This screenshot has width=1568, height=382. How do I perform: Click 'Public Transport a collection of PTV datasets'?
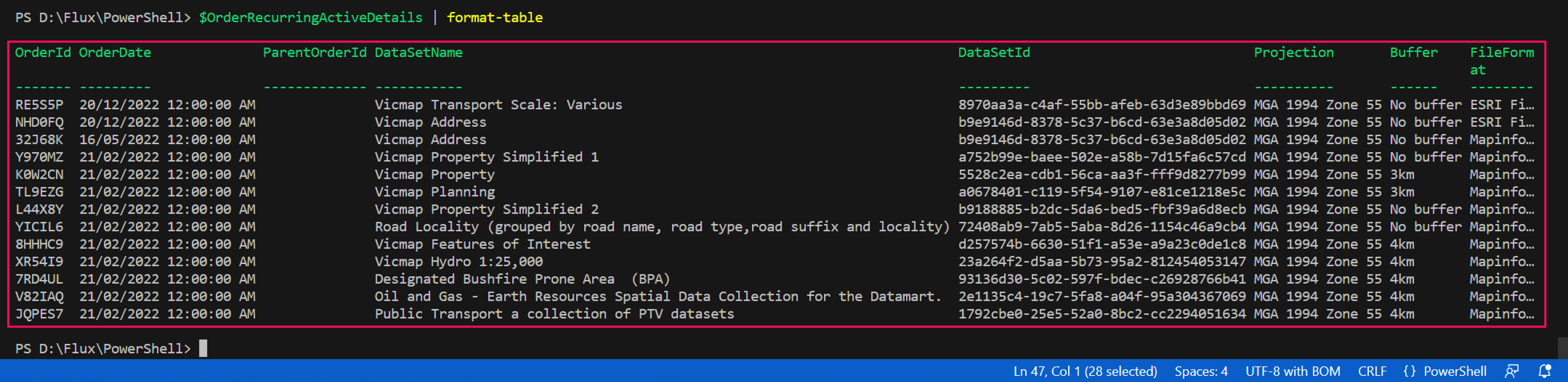pyautogui.click(x=554, y=314)
